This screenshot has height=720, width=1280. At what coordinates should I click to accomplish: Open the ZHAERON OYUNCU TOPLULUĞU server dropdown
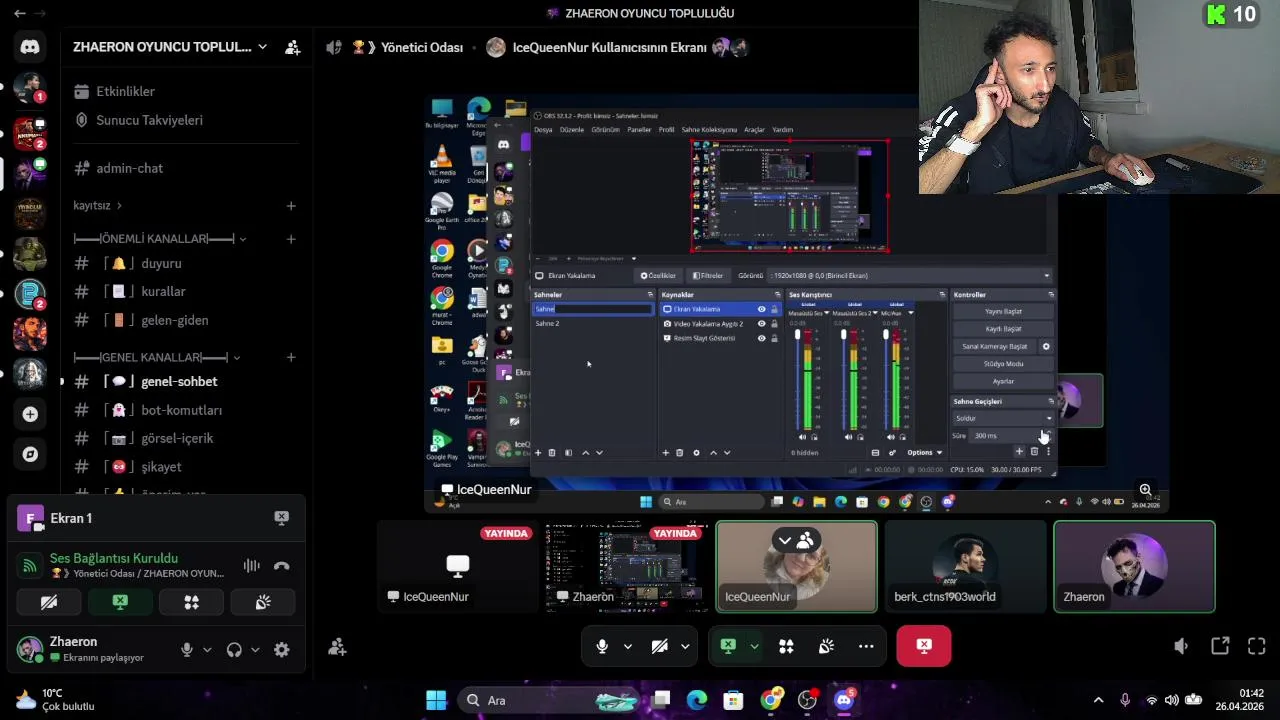point(170,47)
